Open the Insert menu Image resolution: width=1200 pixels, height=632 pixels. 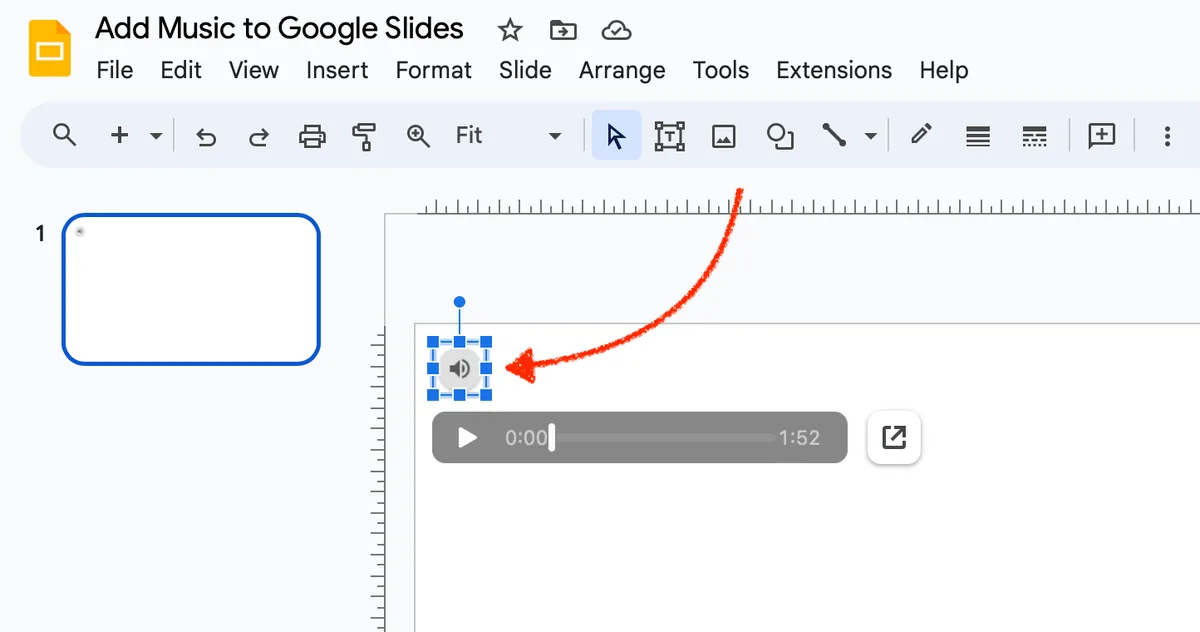click(x=337, y=70)
